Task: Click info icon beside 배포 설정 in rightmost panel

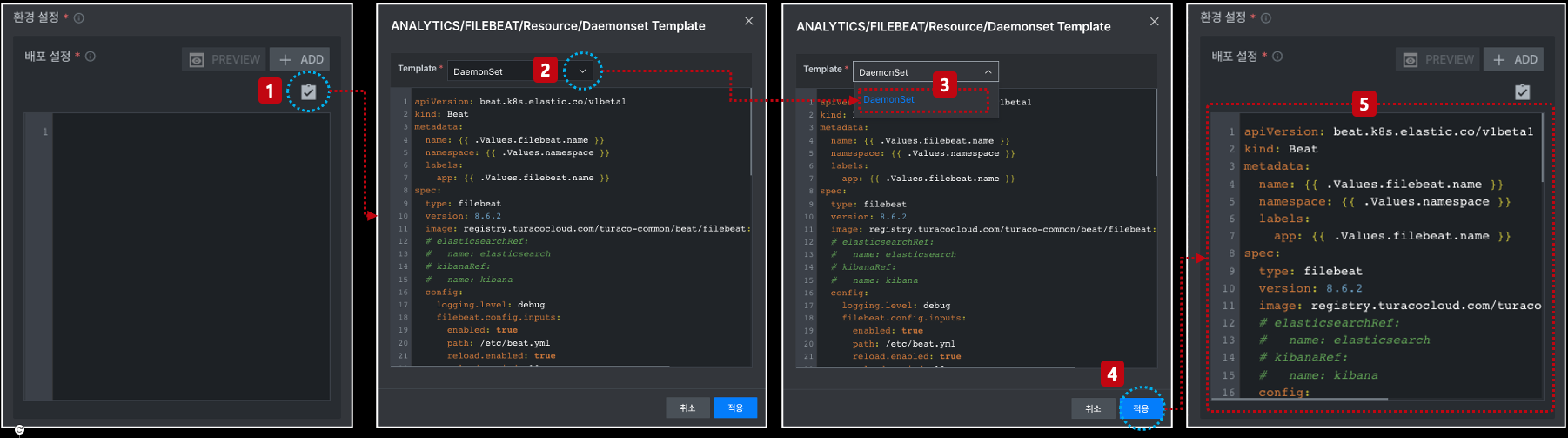Action: coord(1277,57)
